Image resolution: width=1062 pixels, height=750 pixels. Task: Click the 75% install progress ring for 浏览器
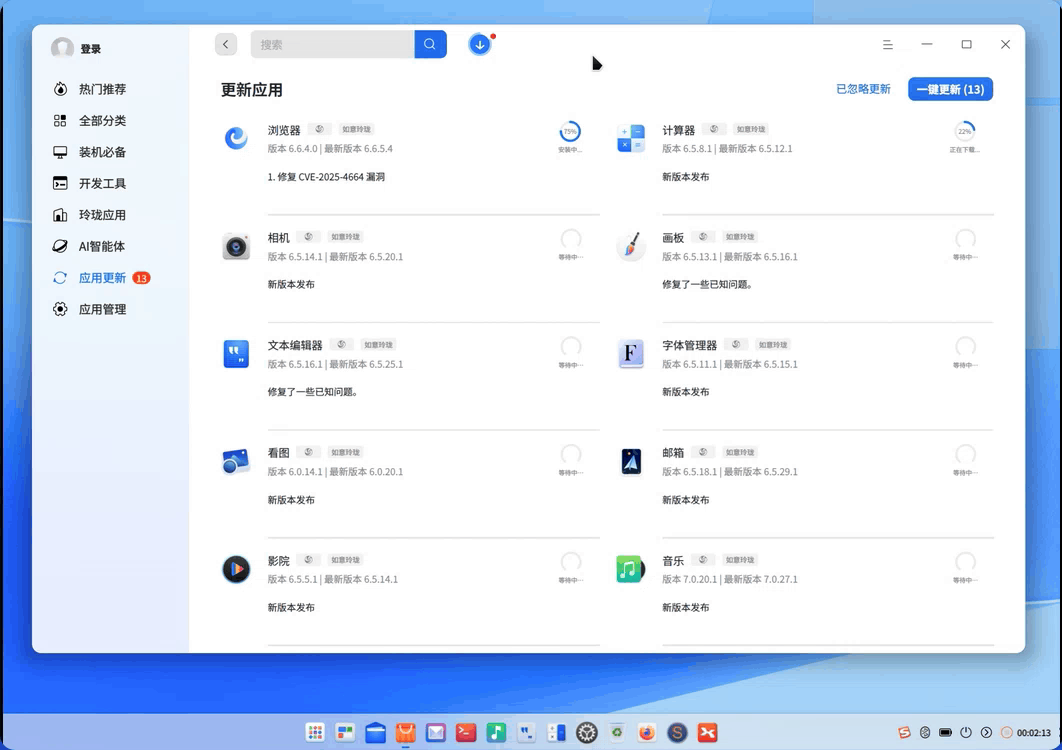tap(570, 131)
